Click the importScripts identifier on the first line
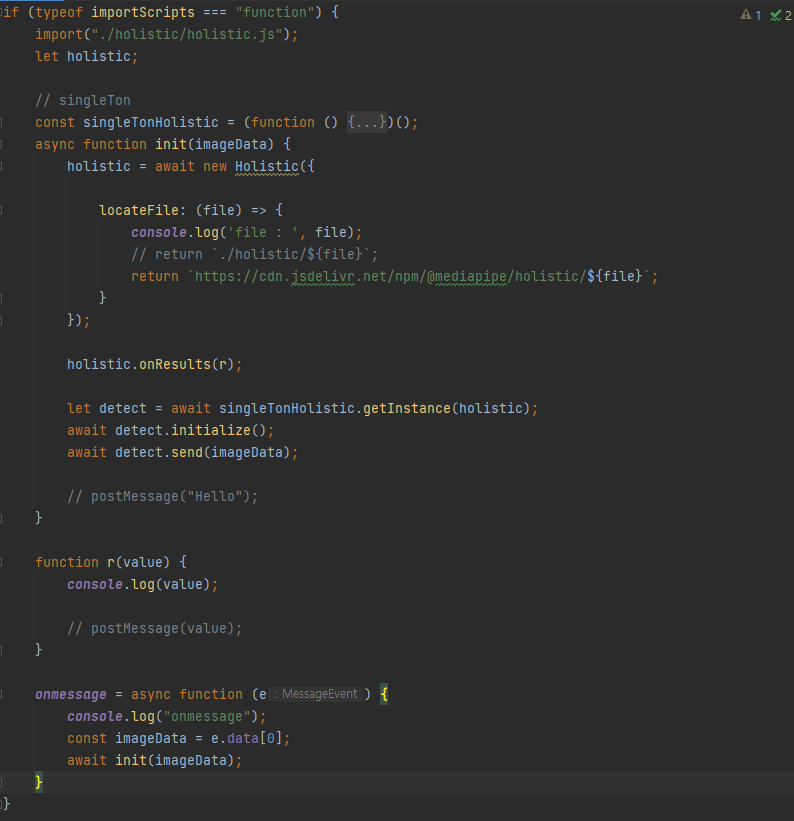Screen dimensions: 794x821 (x=142, y=12)
